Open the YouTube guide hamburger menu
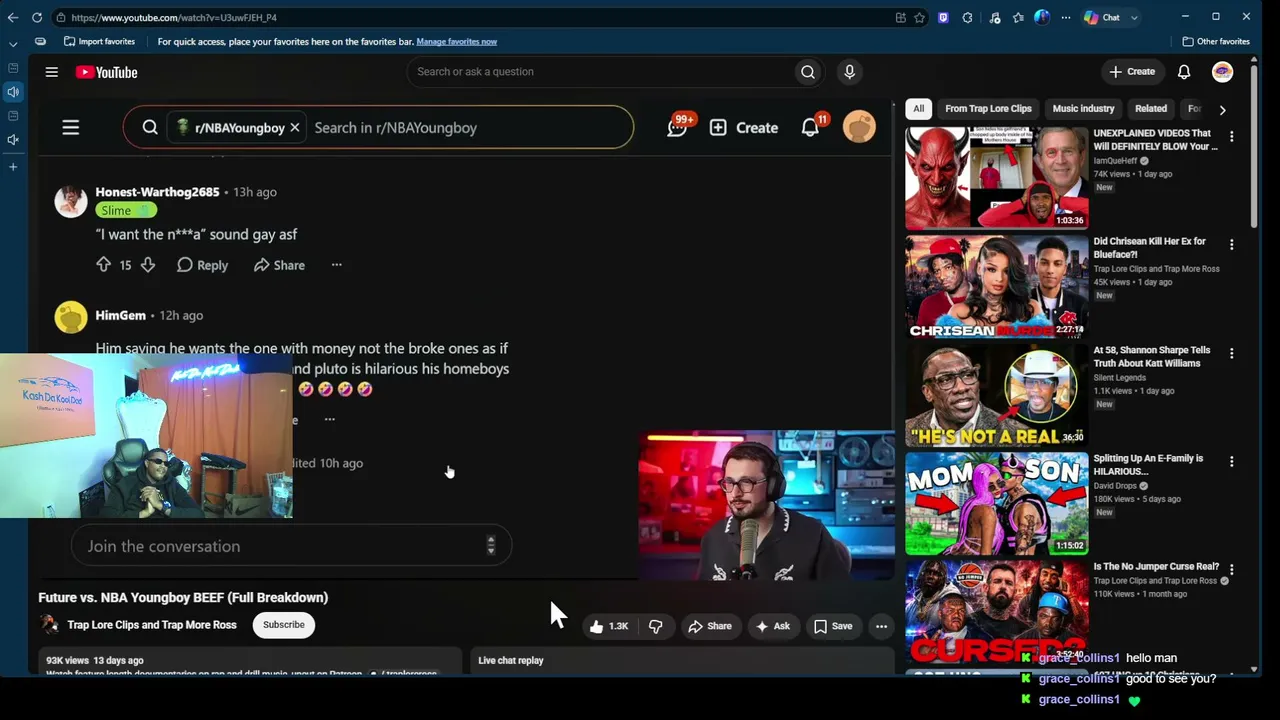The width and height of the screenshot is (1280, 720). pyautogui.click(x=52, y=72)
